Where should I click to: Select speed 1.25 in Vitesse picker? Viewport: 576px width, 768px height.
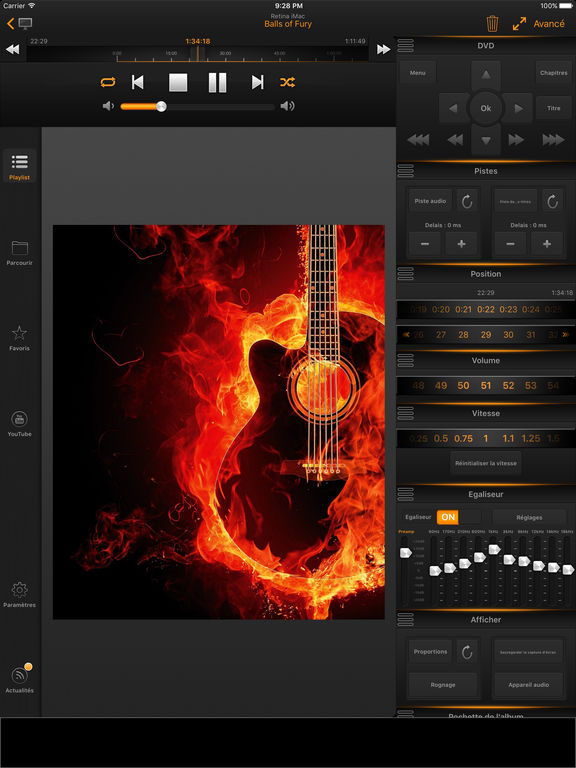(531, 438)
